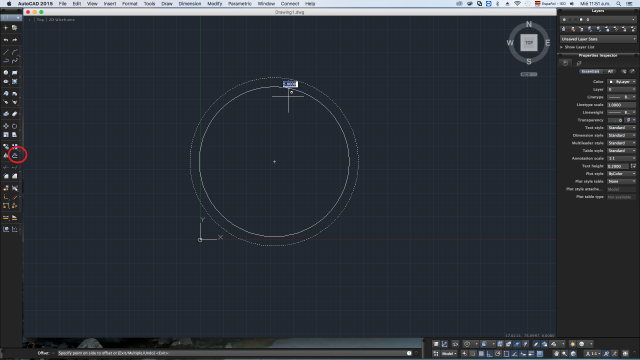
Task: Select the Move tool in the left toolbar
Action: pyautogui.click(x=6, y=126)
